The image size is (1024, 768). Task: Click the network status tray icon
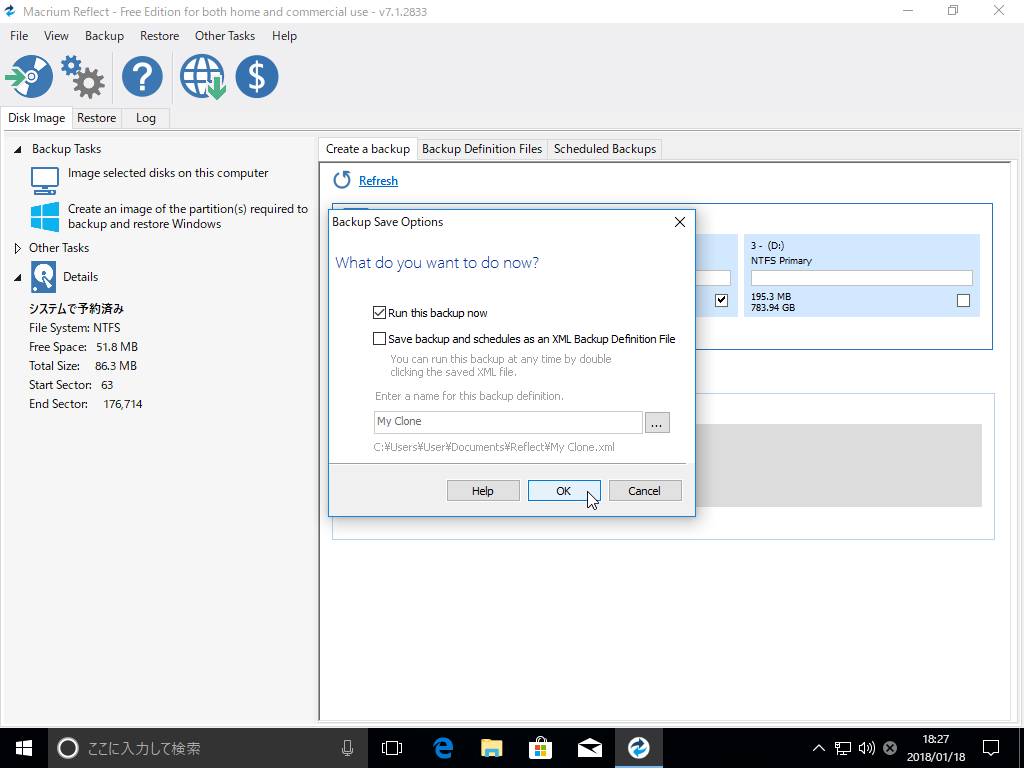point(843,748)
